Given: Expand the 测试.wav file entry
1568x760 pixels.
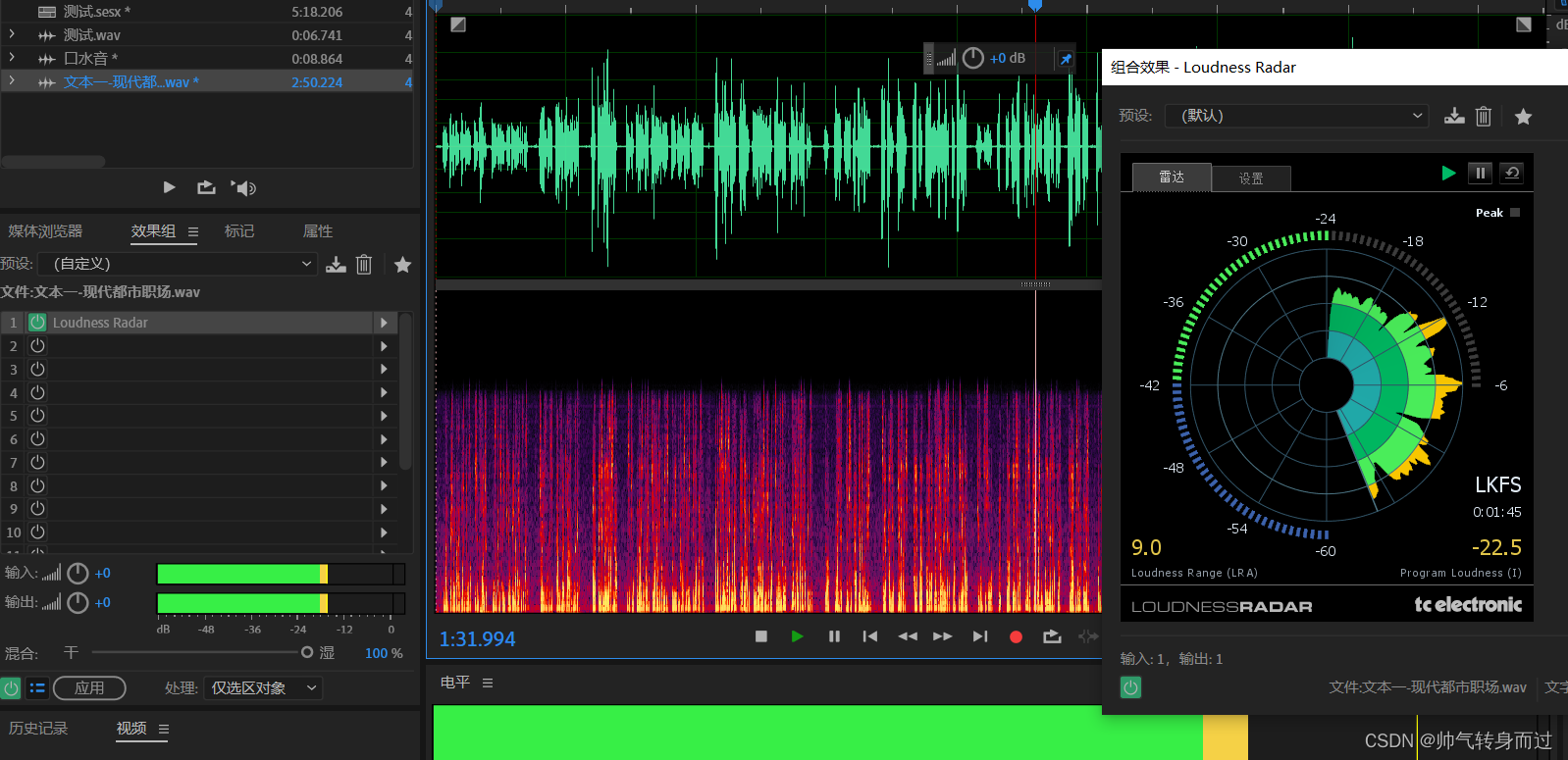Looking at the screenshot, I should (12, 34).
